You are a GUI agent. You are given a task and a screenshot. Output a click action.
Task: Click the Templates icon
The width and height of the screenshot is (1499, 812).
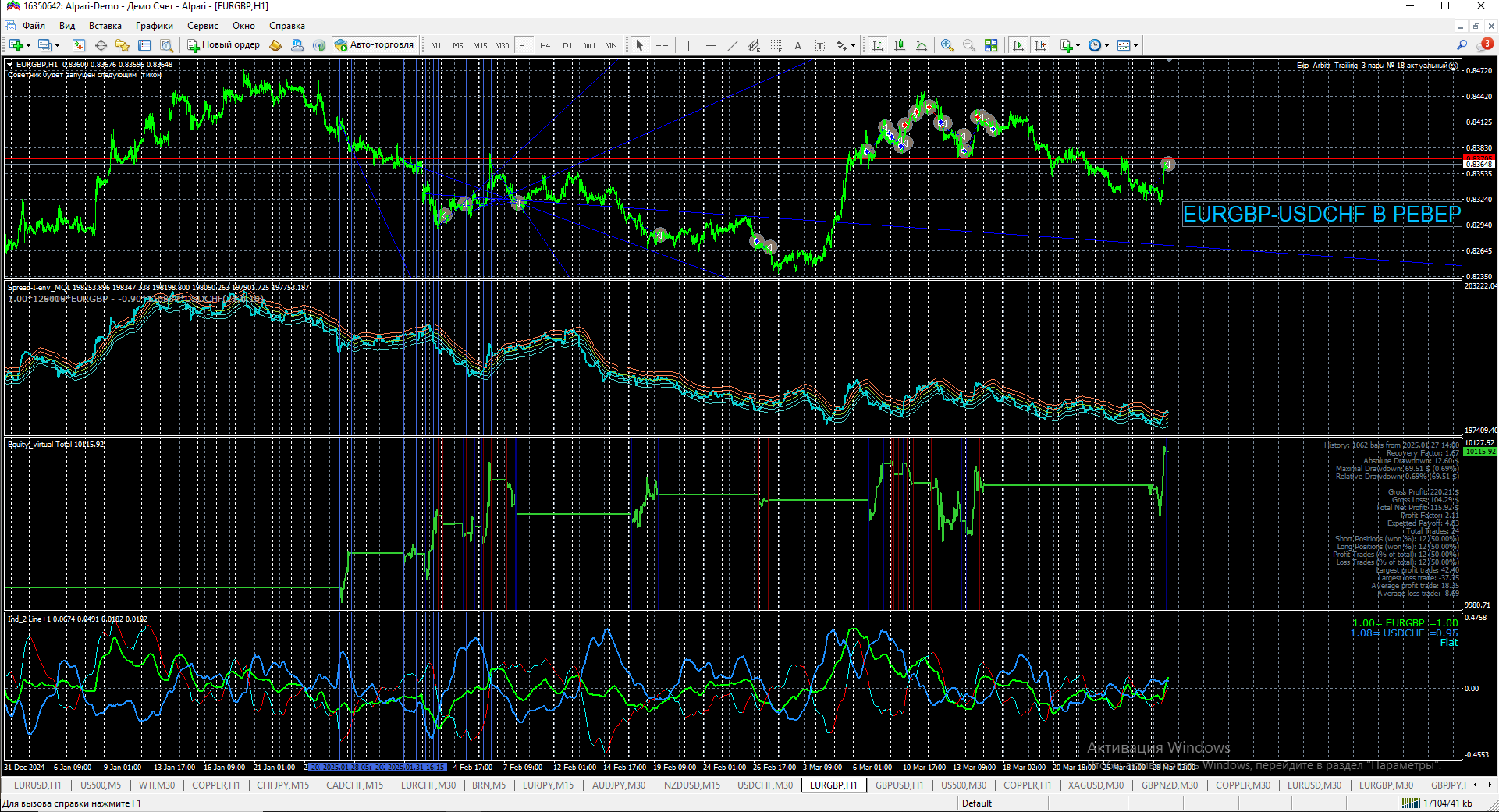(1124, 45)
